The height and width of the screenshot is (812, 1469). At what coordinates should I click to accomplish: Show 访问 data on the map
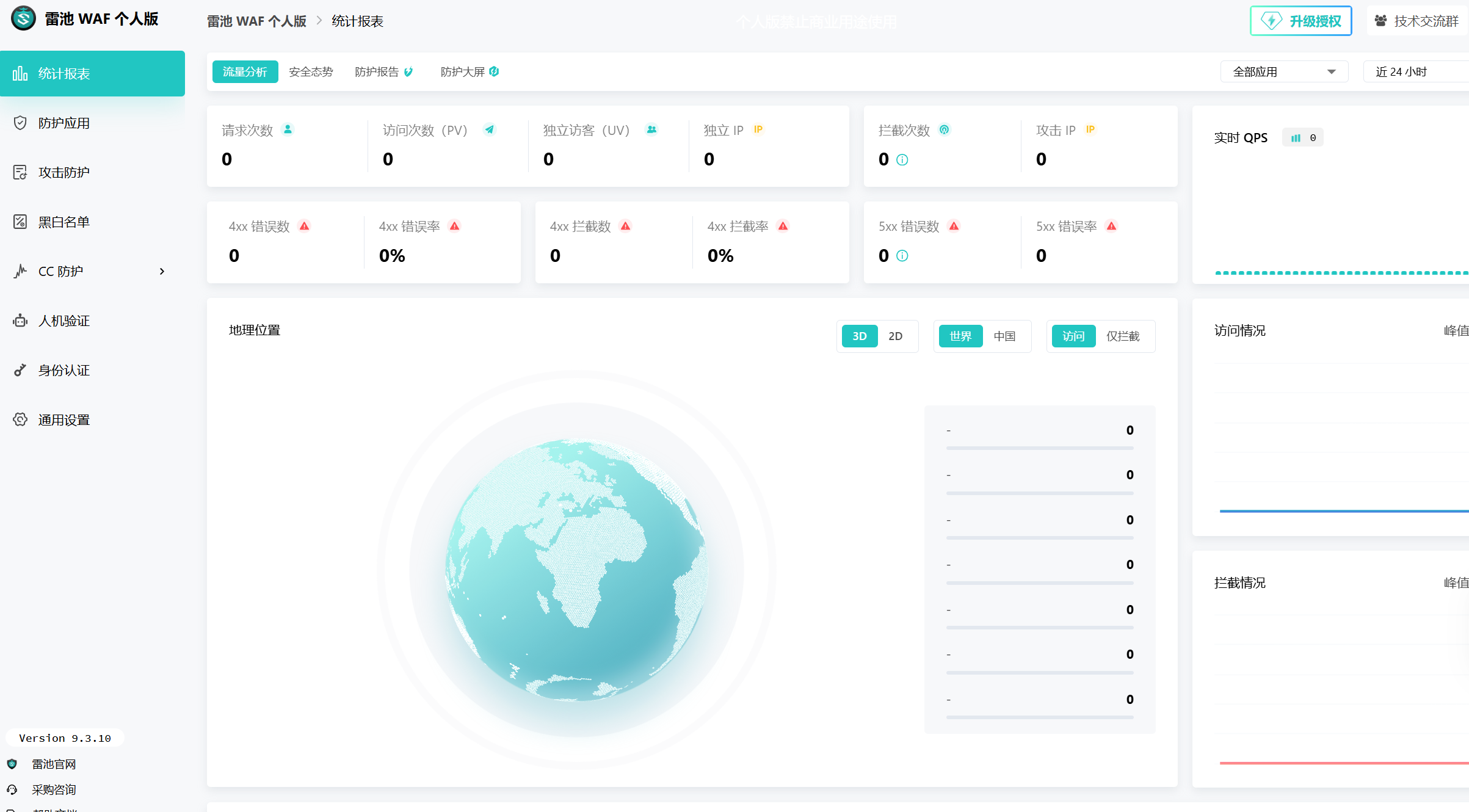(x=1073, y=336)
